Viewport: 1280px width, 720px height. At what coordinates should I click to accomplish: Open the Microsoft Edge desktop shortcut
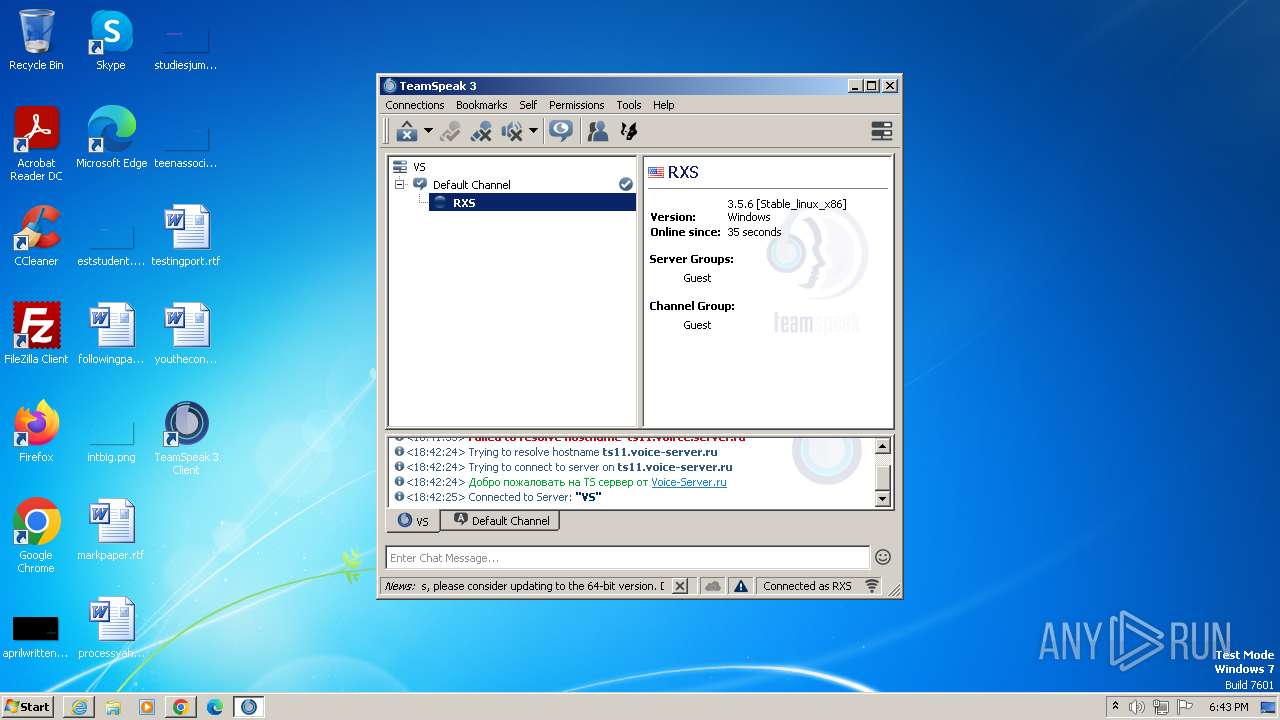click(x=111, y=138)
